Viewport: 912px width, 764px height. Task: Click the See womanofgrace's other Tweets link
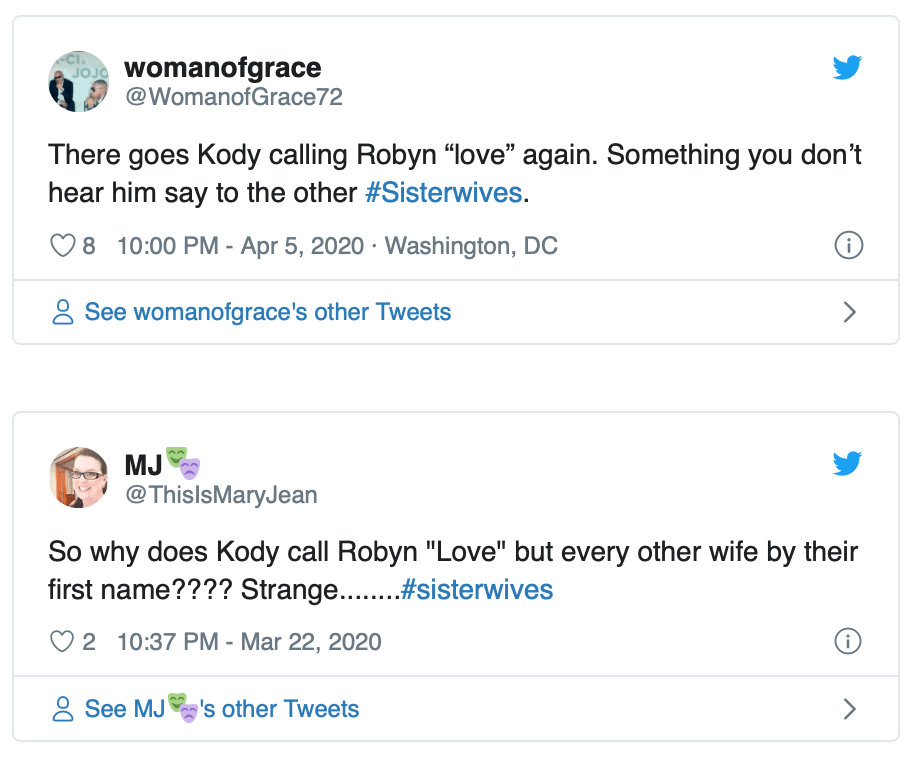pyautogui.click(x=267, y=312)
